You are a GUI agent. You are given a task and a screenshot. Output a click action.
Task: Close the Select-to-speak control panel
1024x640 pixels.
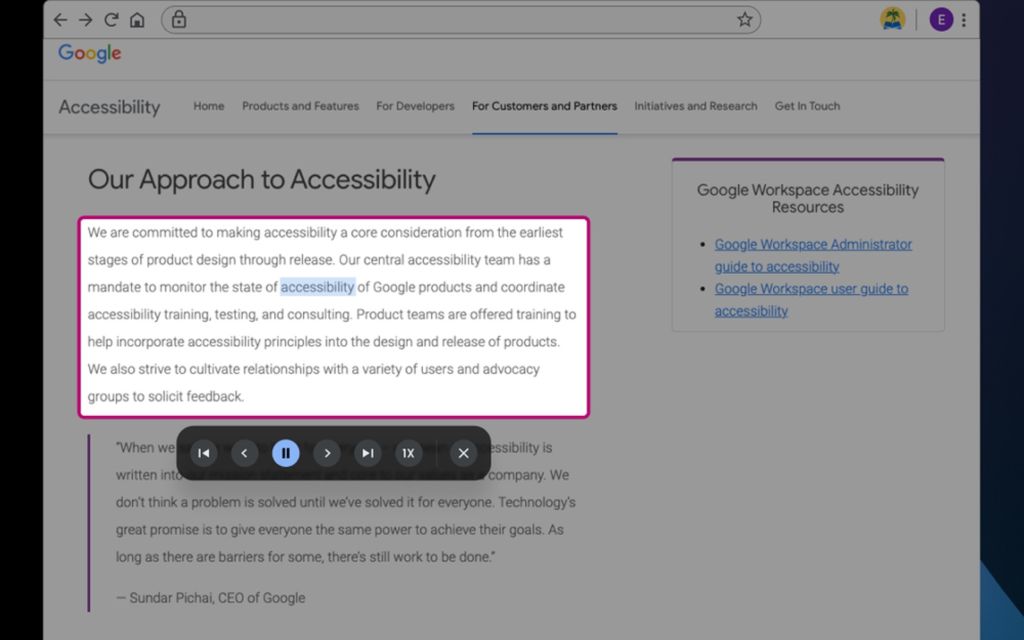[x=463, y=453]
